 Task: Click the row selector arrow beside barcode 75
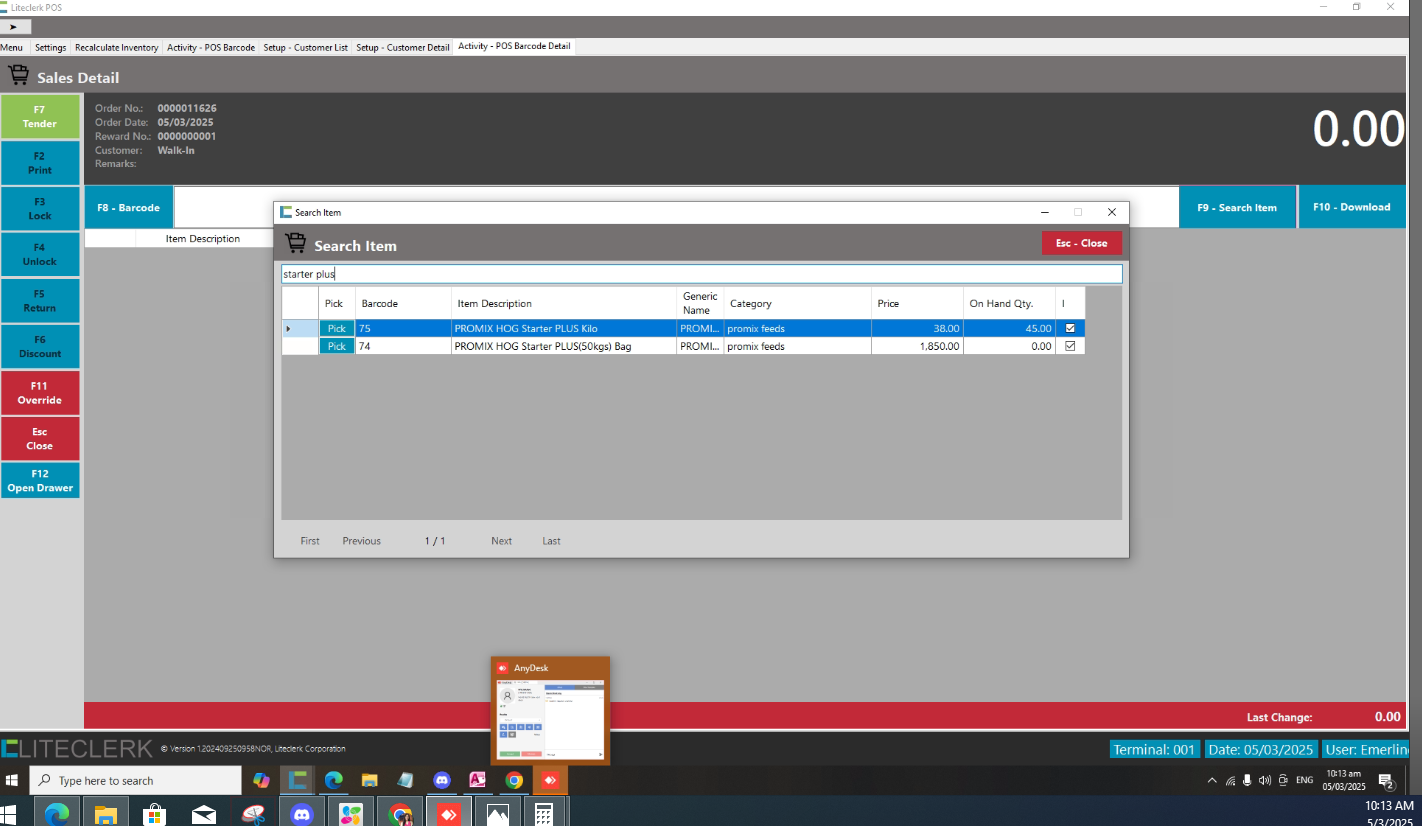click(289, 328)
